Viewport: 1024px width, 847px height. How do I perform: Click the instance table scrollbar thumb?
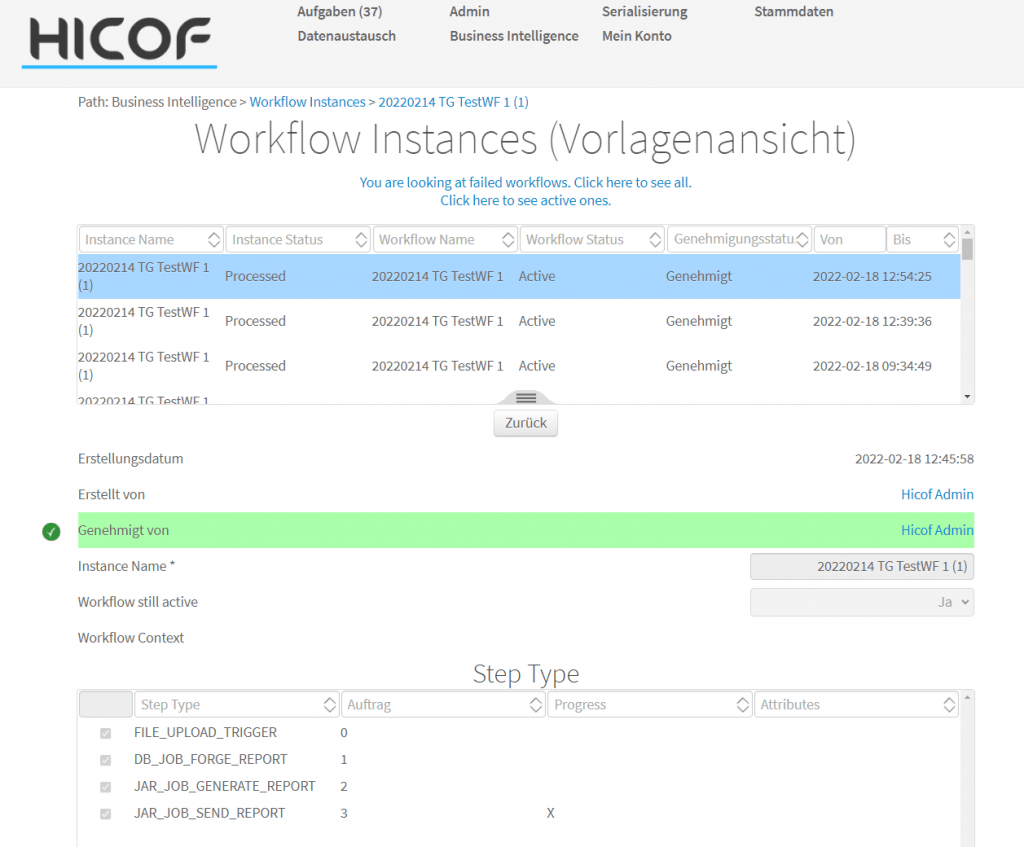point(967,249)
